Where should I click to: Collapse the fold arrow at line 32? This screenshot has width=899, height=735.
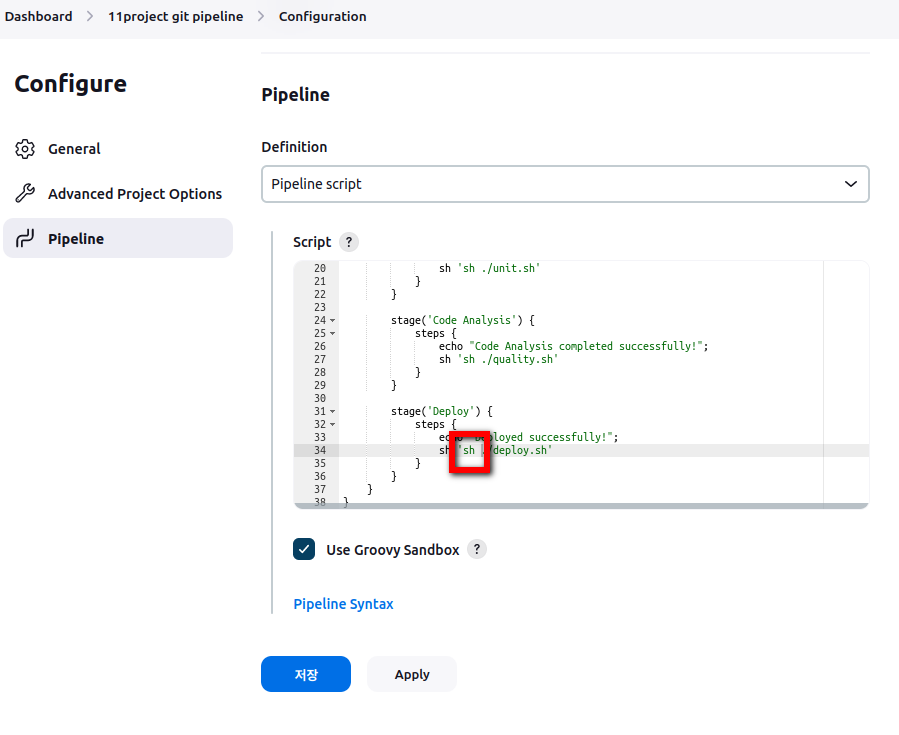333,425
